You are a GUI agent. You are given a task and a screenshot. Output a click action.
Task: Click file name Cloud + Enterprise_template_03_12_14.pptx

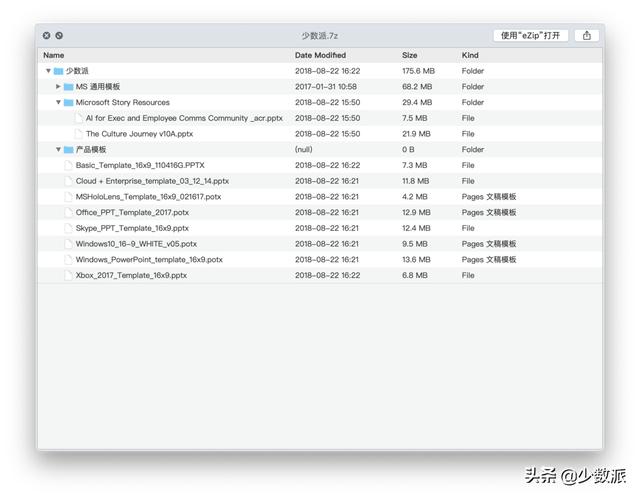(152, 181)
